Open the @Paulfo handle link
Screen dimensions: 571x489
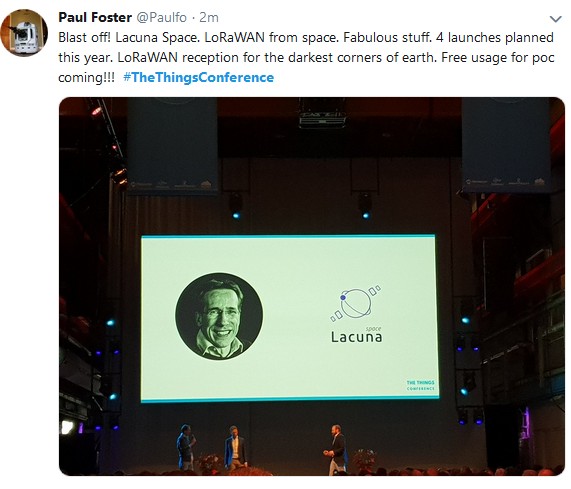coord(161,17)
